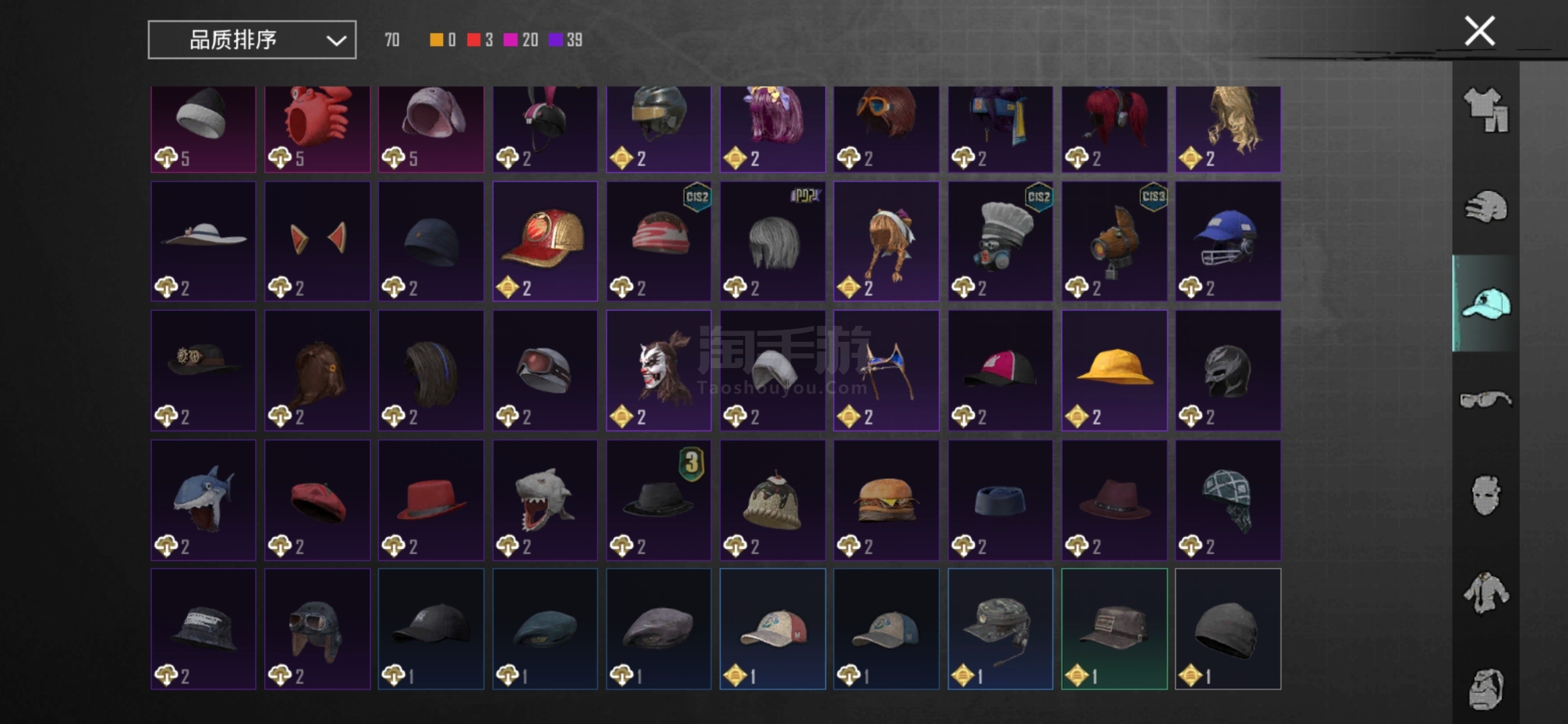Select the clown mask headpiece
This screenshot has width=1568, height=724.
(659, 370)
